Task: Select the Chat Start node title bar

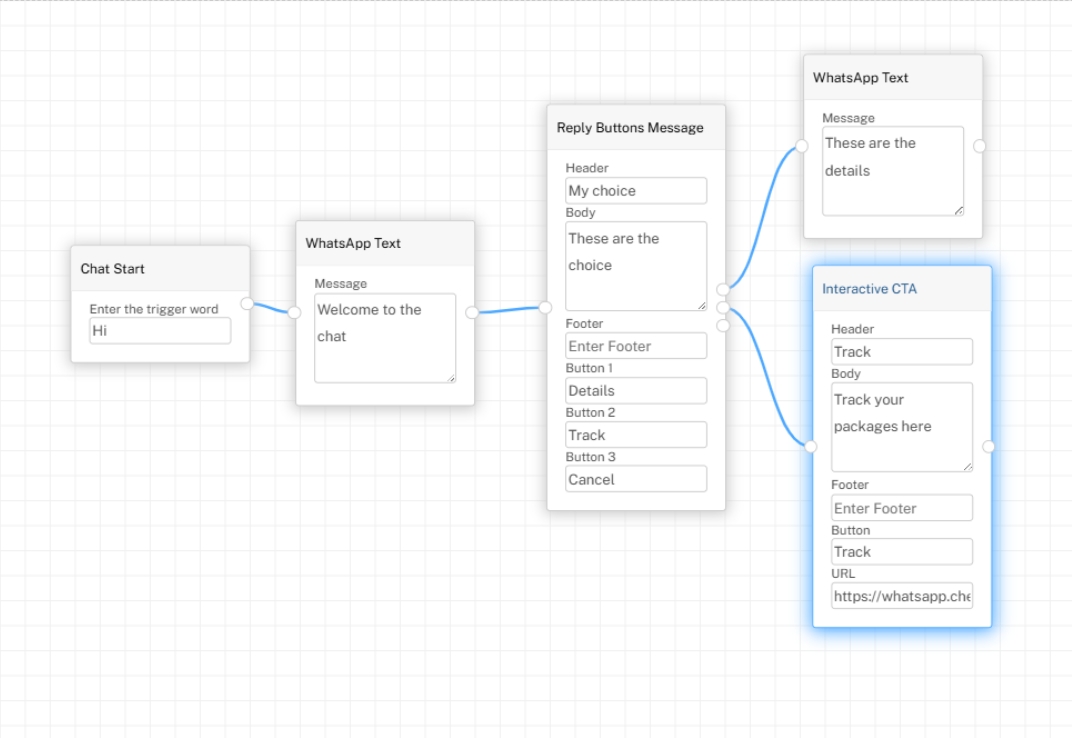Action: 159,269
